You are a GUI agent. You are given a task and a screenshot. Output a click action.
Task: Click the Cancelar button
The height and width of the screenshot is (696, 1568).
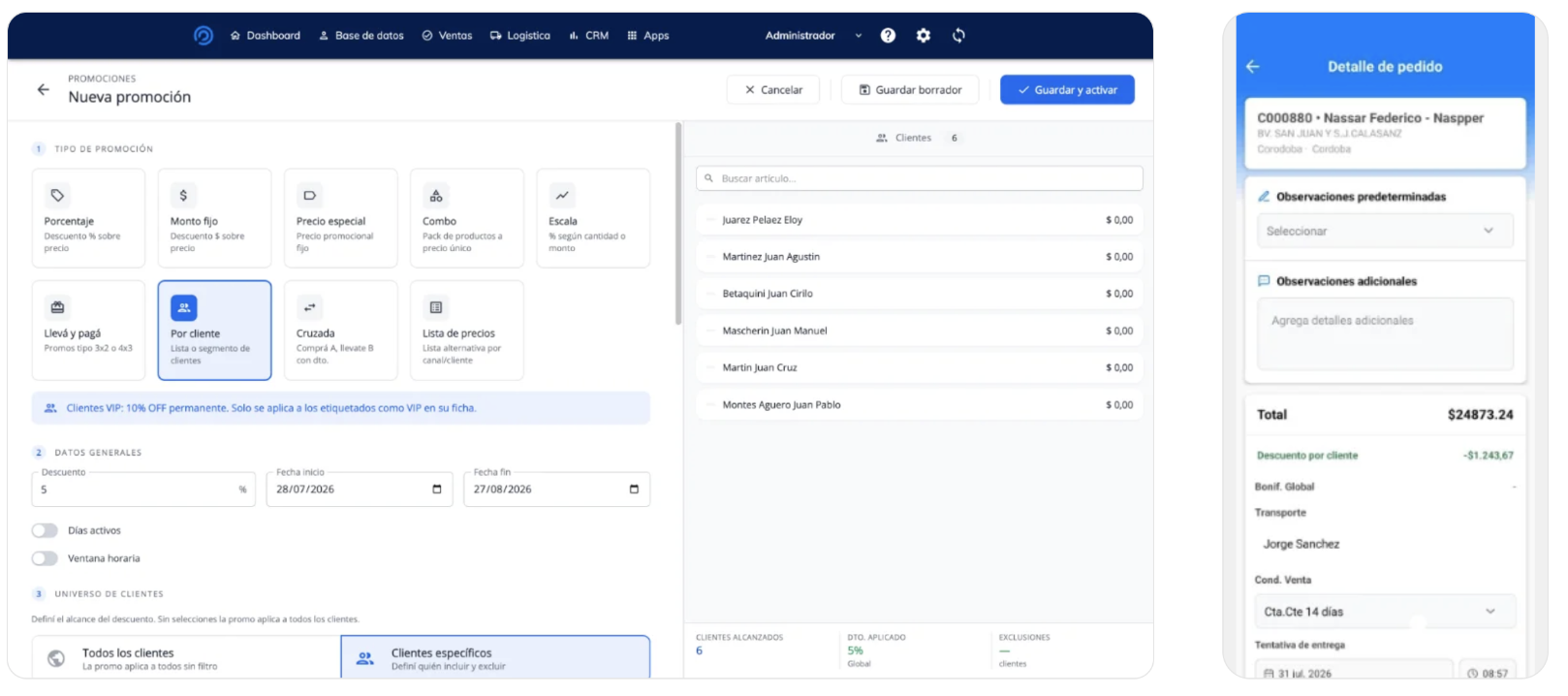773,90
